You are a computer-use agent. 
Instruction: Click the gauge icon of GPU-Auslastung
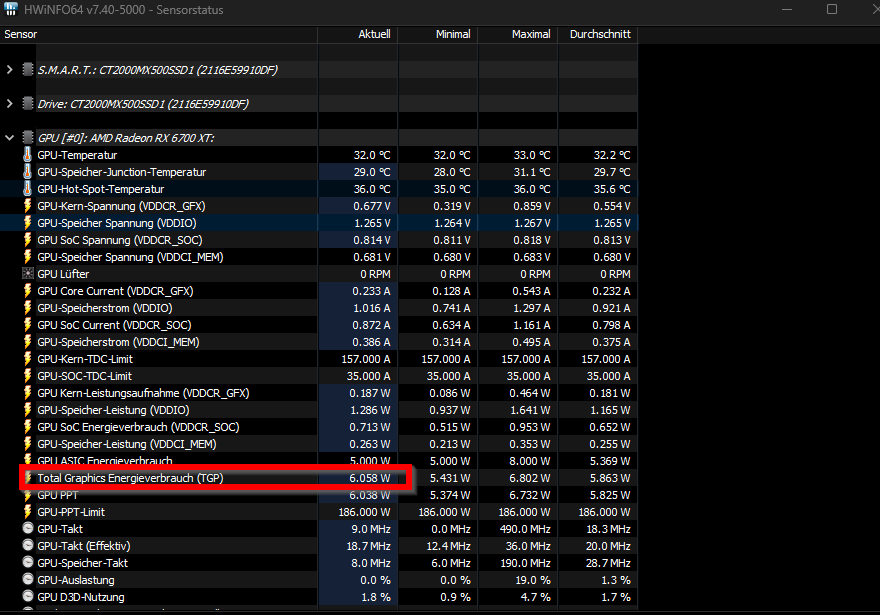[28, 579]
